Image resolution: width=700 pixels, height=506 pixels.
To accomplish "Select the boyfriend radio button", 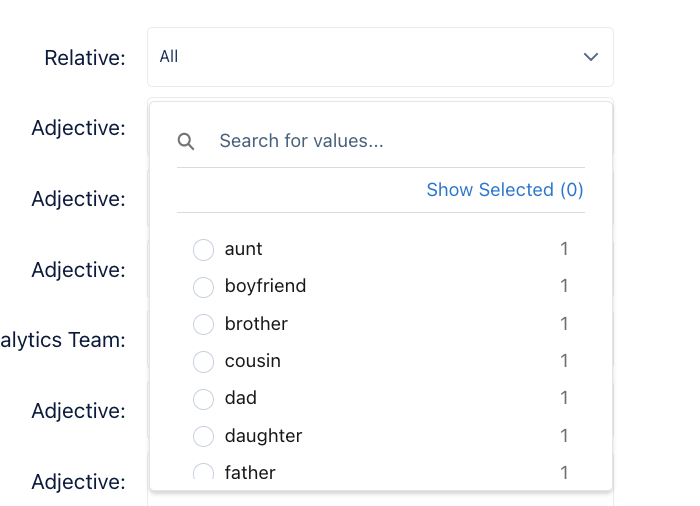I will tap(203, 287).
